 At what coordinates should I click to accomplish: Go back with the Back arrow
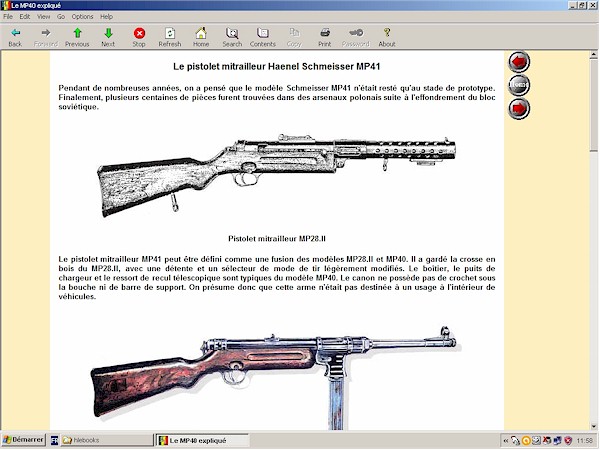15,37
